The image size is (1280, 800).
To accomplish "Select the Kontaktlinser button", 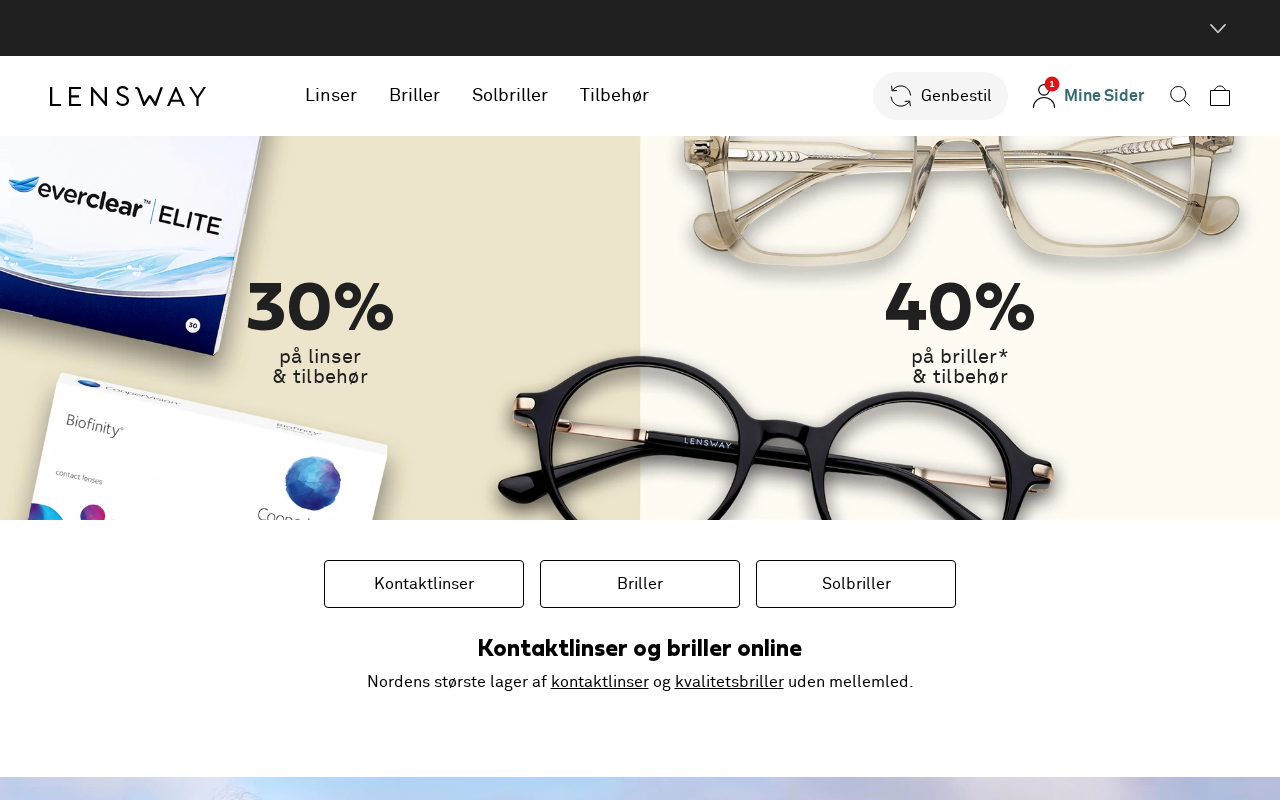I will point(424,584).
